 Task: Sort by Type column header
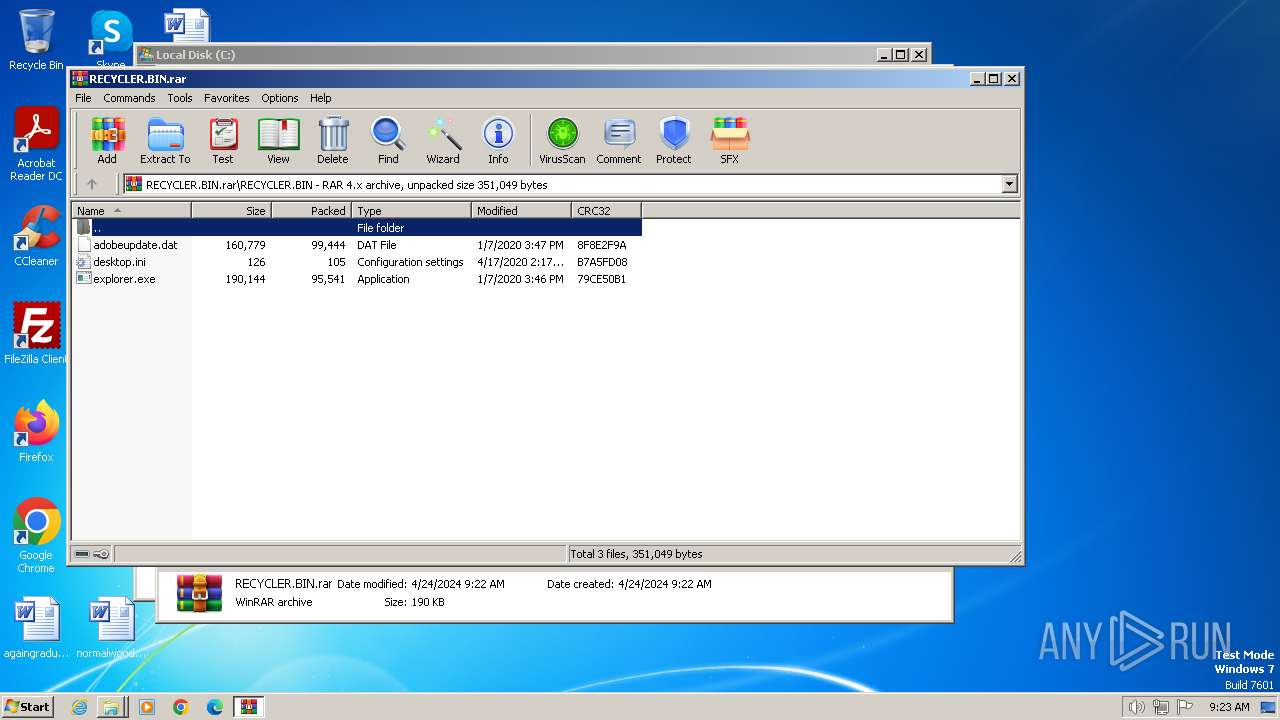click(411, 210)
